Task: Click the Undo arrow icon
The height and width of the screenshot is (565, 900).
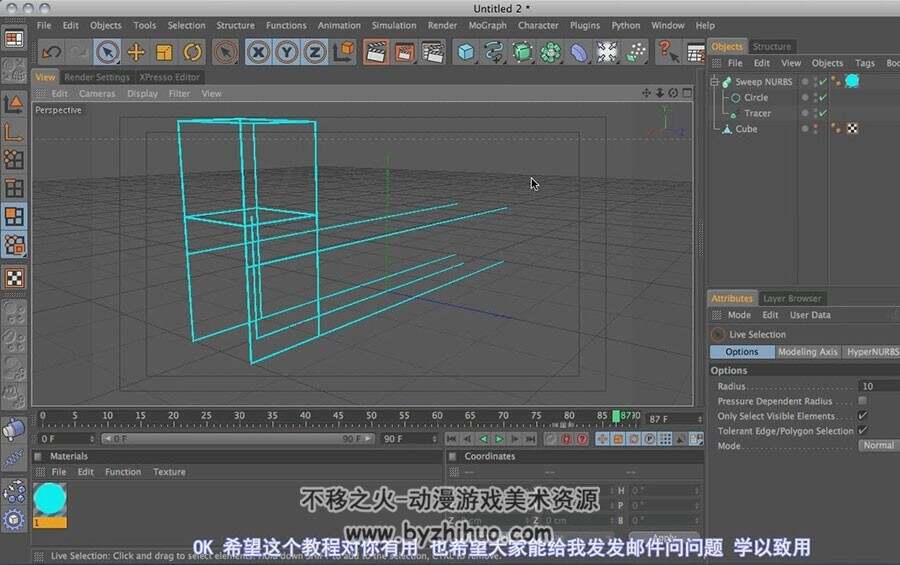Action: (x=51, y=52)
